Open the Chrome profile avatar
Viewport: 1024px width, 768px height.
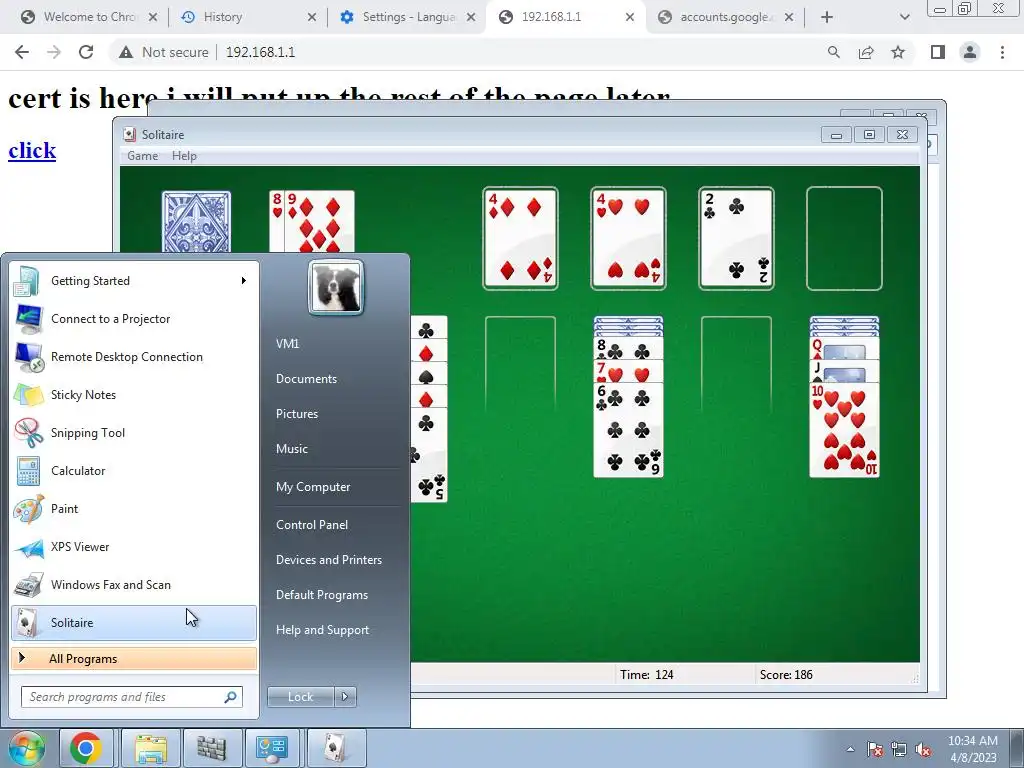pyautogui.click(x=970, y=52)
